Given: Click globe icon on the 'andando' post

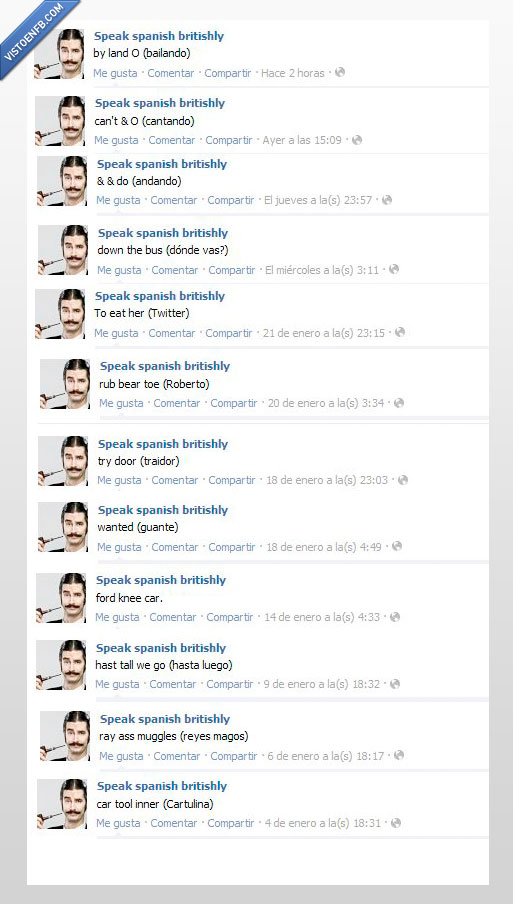Looking at the screenshot, I should 387,199.
